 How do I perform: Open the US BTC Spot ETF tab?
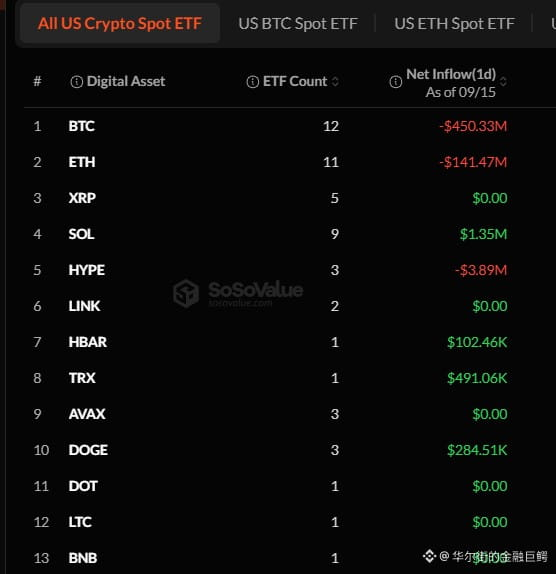(x=298, y=24)
